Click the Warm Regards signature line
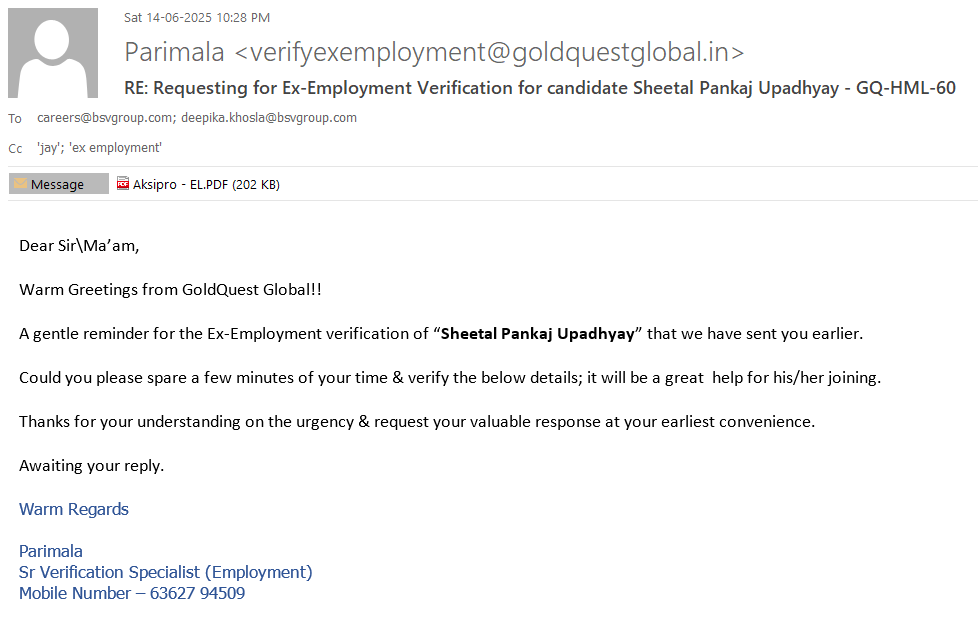This screenshot has width=978, height=618. (74, 509)
